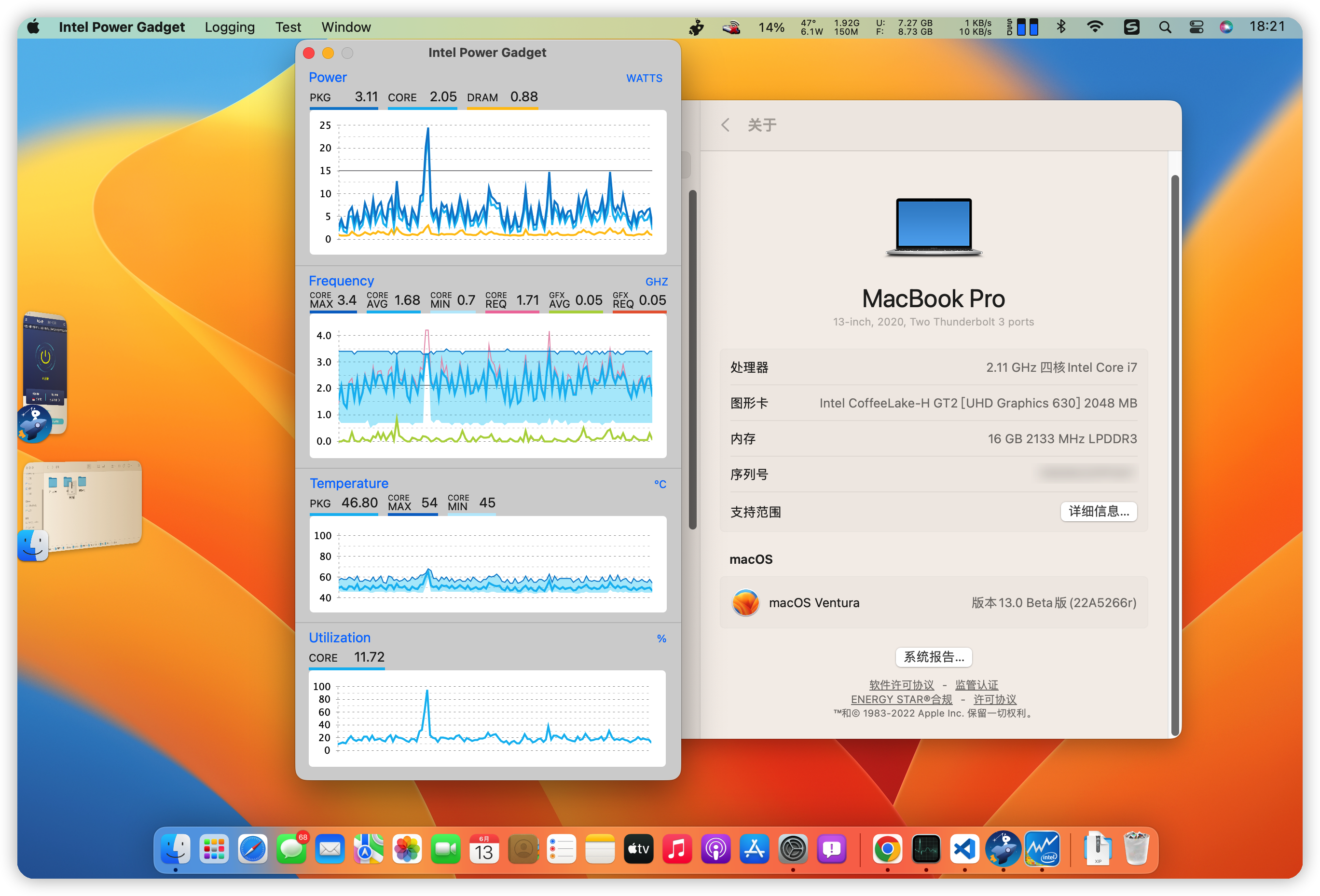This screenshot has height=896, width=1320.
Task: Open Reminders in the Dock
Action: tap(561, 849)
